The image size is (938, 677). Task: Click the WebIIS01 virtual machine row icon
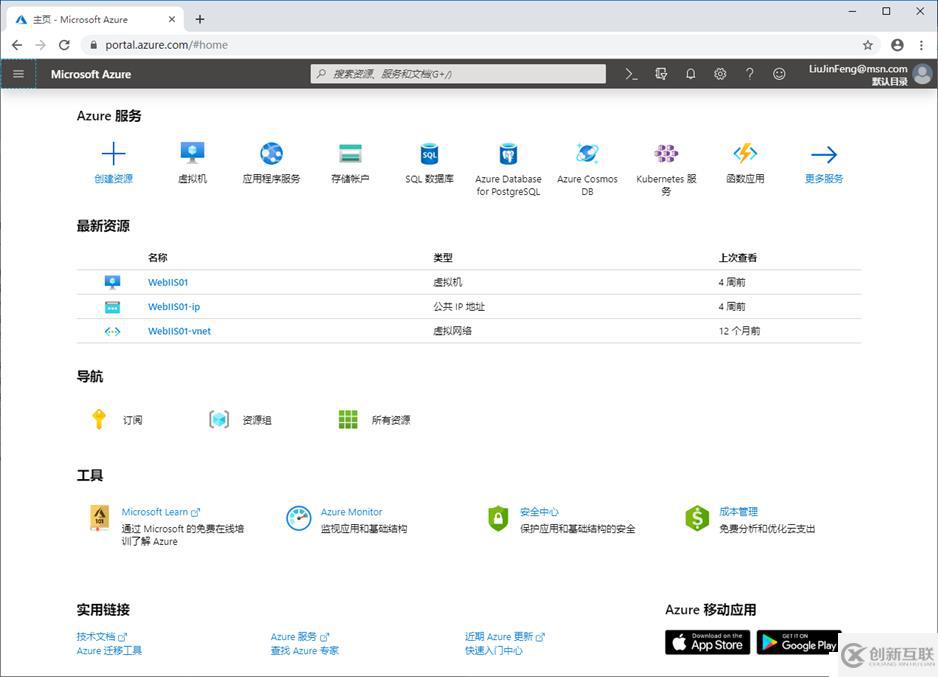click(112, 282)
